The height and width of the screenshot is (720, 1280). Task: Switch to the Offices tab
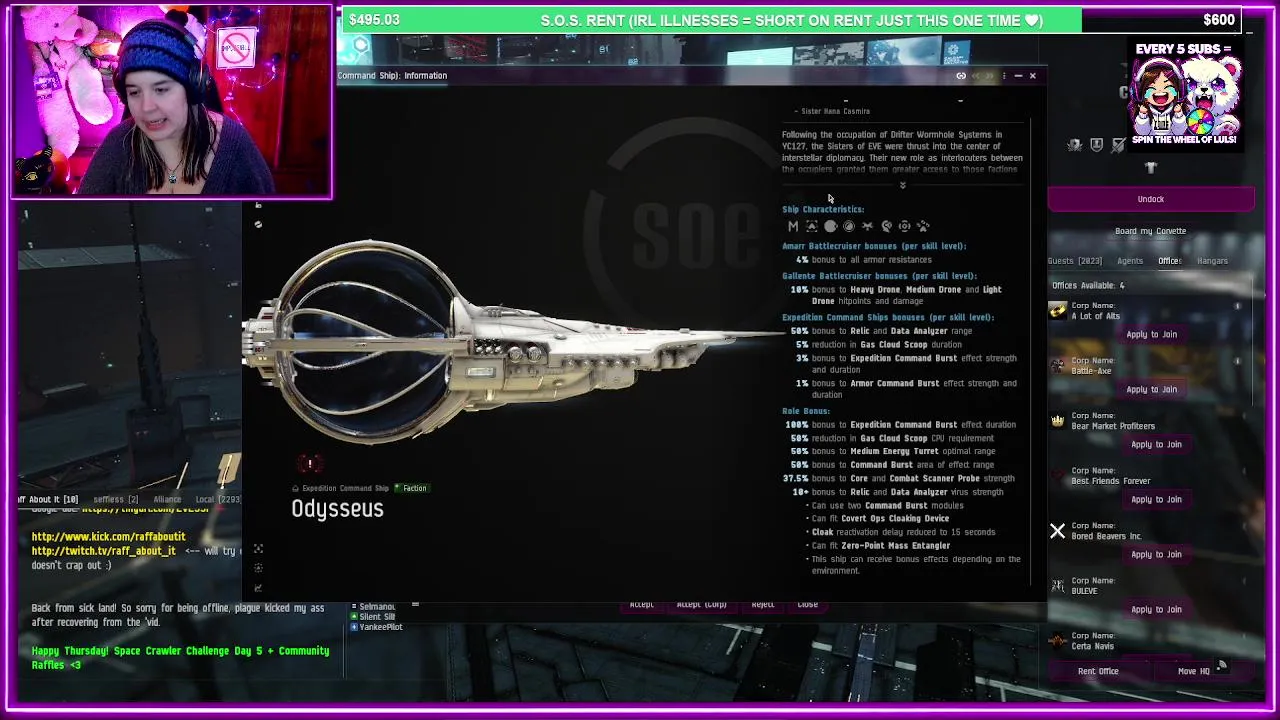[x=1169, y=261]
